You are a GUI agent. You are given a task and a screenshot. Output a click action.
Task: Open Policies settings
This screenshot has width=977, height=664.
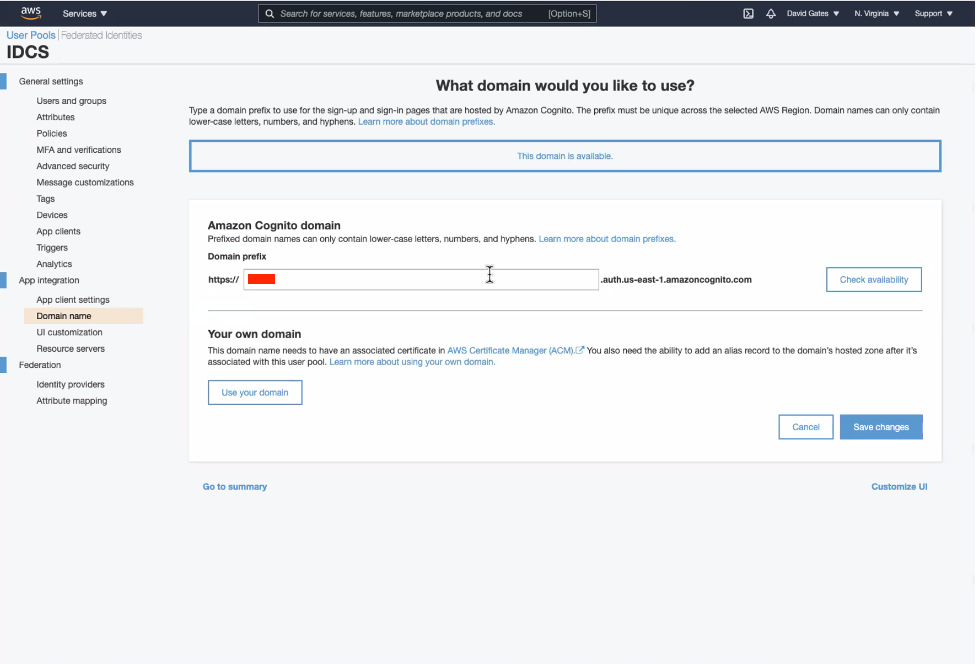click(x=52, y=133)
